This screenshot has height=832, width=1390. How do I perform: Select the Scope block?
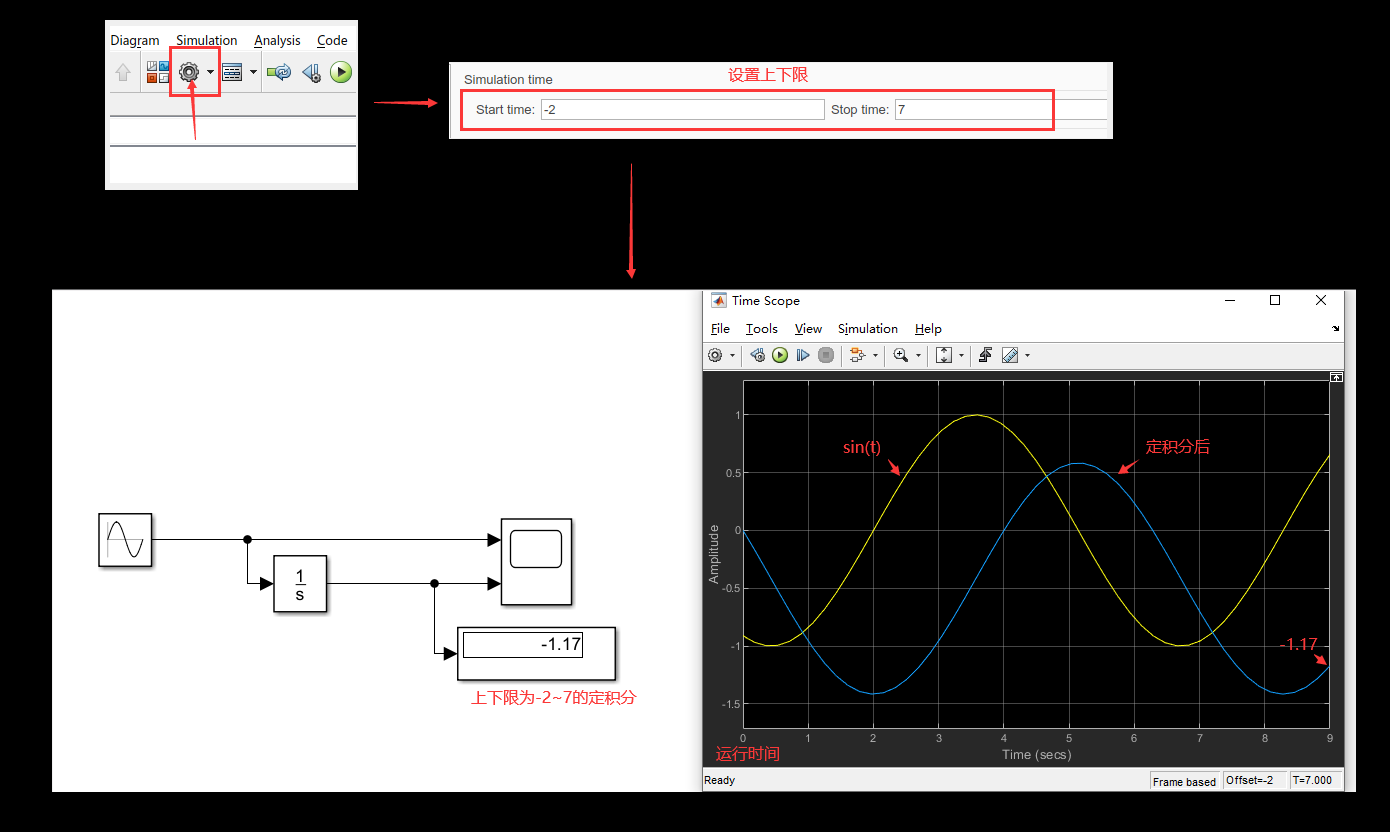(536, 562)
